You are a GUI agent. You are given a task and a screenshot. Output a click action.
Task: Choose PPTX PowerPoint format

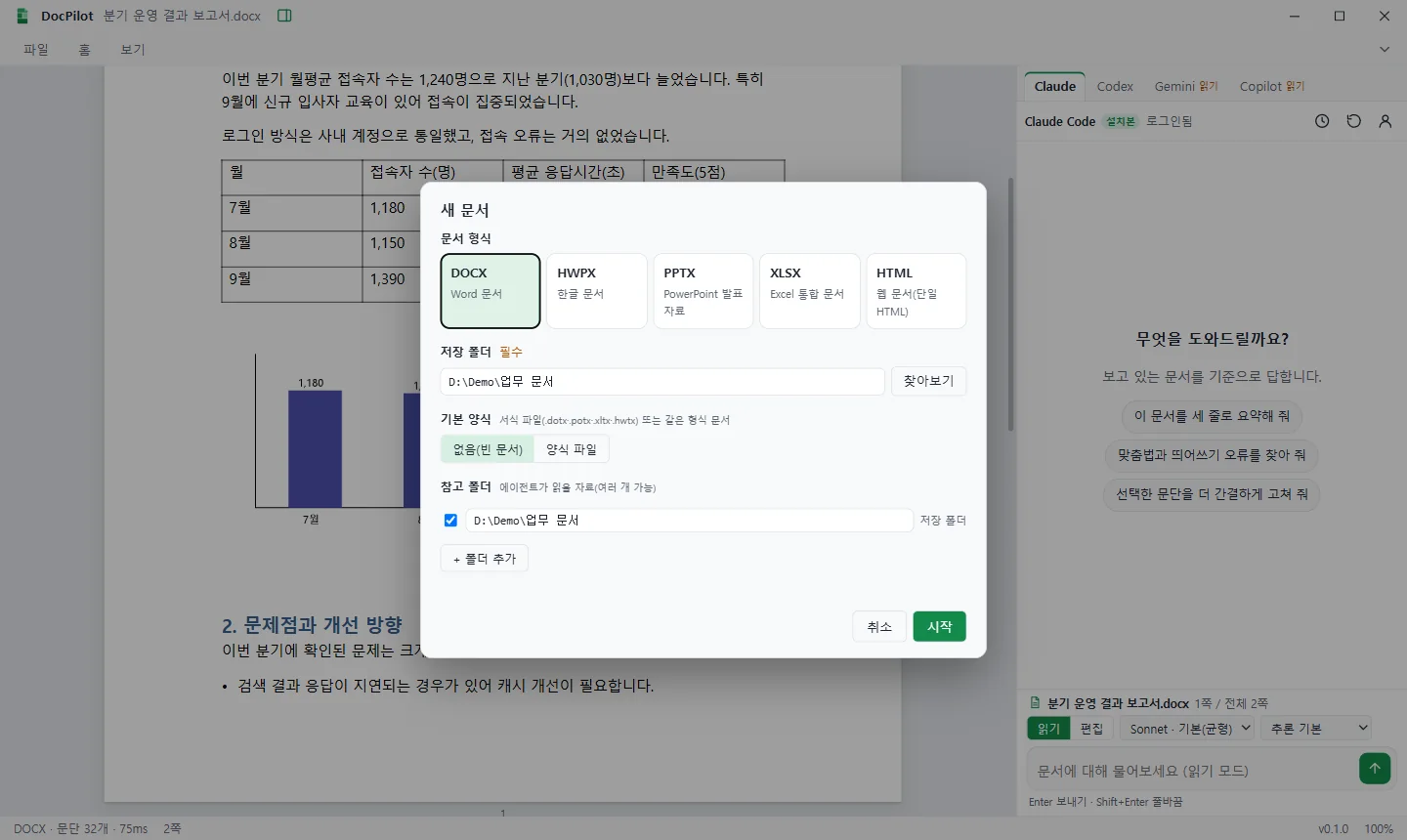coord(703,291)
